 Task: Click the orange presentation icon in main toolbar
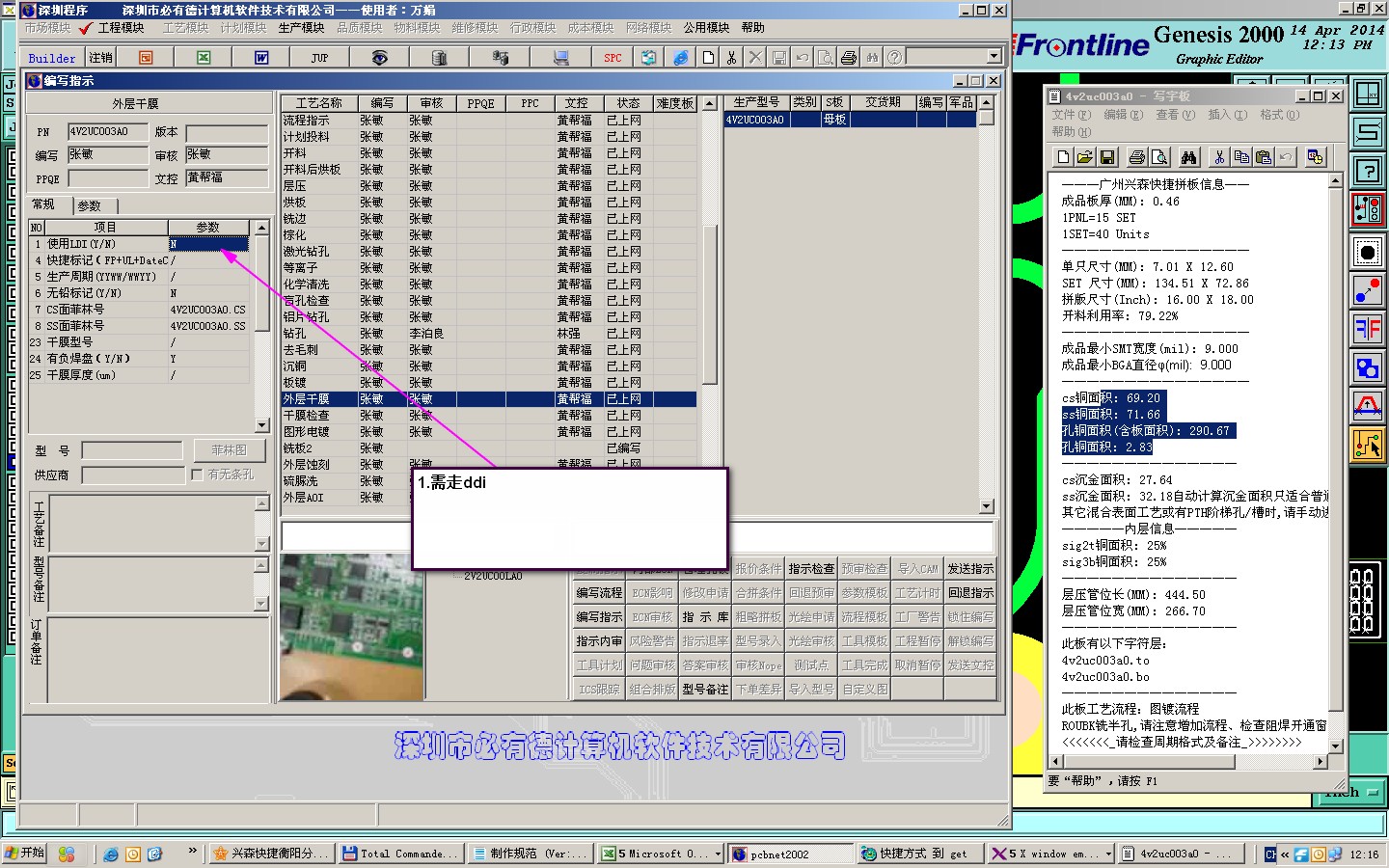click(x=146, y=58)
